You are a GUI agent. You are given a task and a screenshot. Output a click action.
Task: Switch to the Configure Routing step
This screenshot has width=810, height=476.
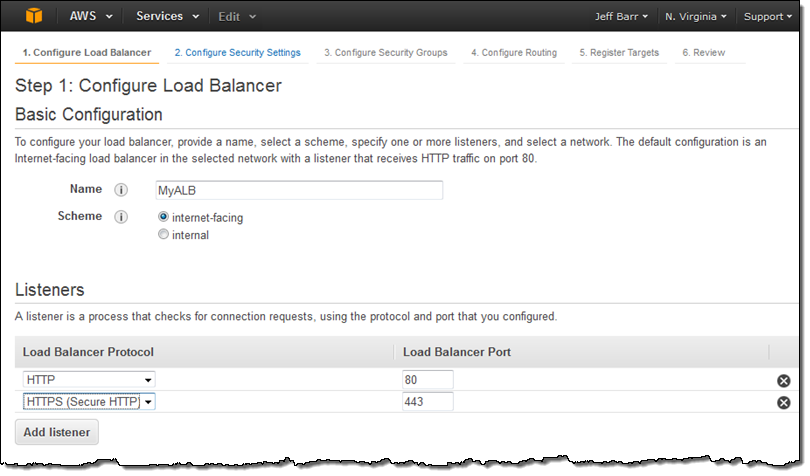(x=514, y=53)
